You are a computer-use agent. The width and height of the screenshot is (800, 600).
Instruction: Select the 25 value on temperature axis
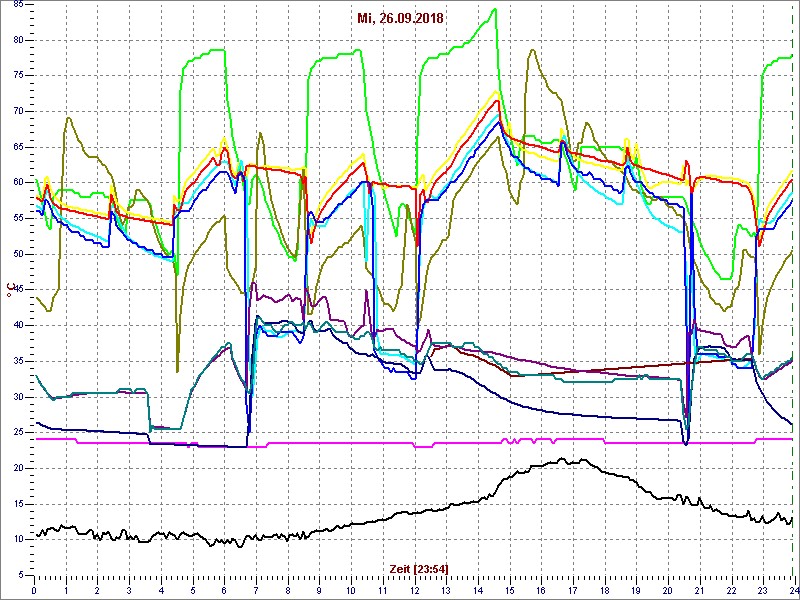tap(18, 433)
